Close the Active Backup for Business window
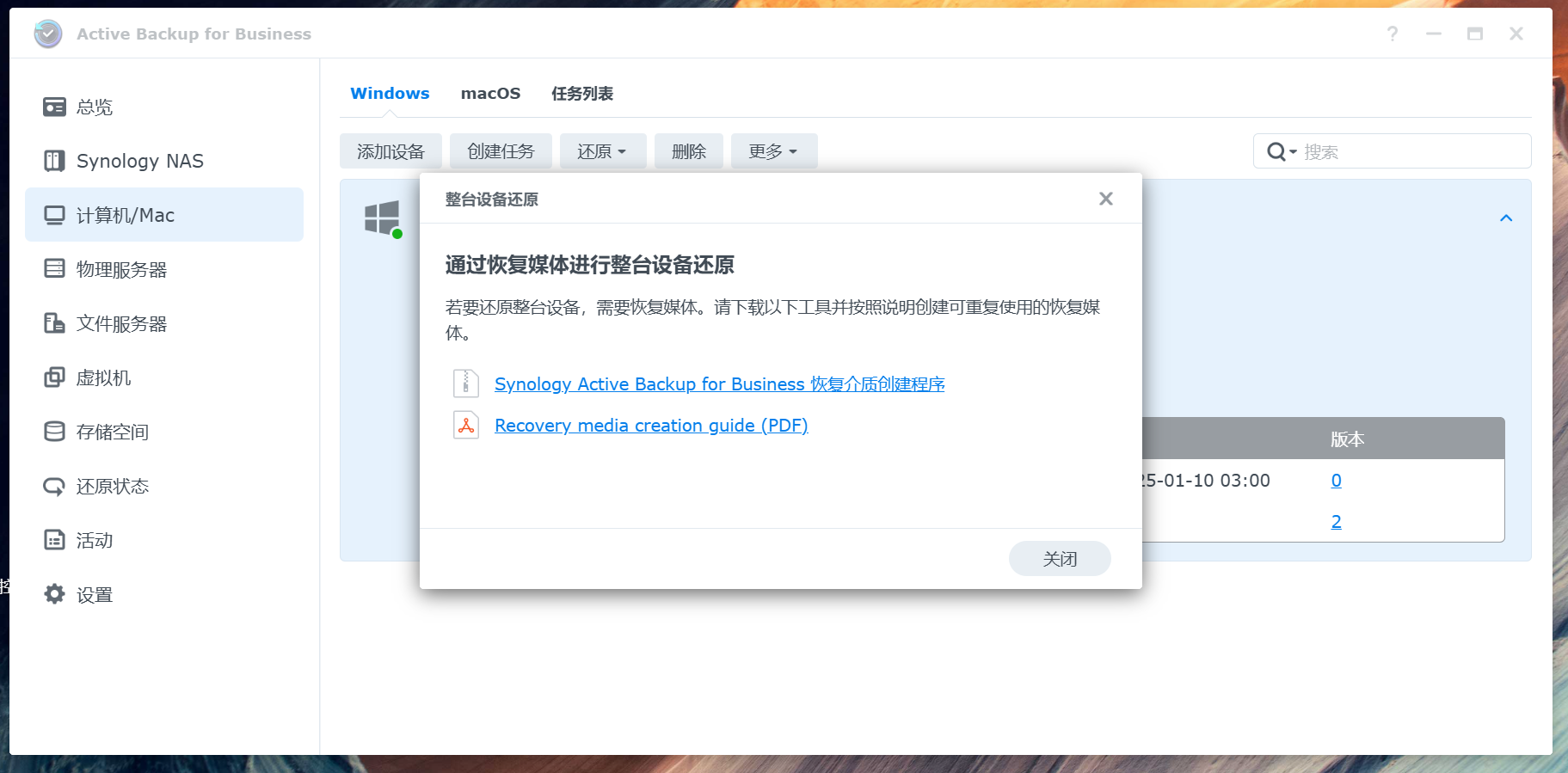The image size is (1568, 773). tap(1516, 34)
